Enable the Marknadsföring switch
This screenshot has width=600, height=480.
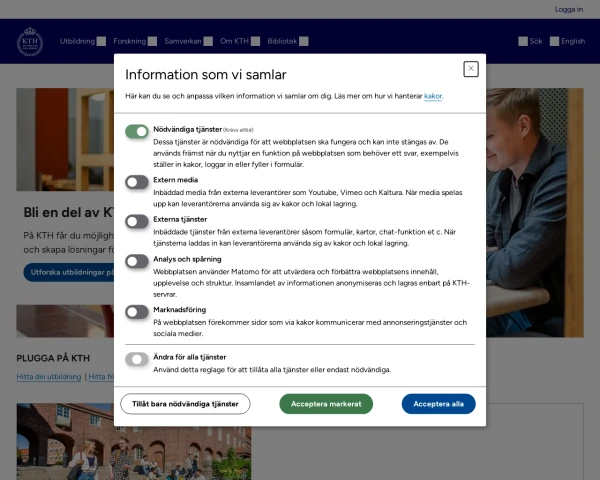click(137, 312)
